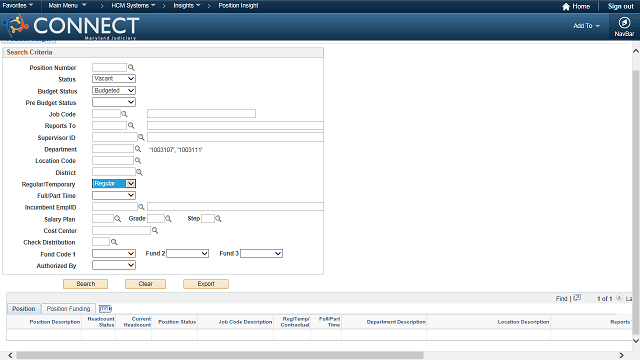Image resolution: width=640 pixels, height=360 pixels.
Task: Click the Export button
Action: [x=206, y=284]
